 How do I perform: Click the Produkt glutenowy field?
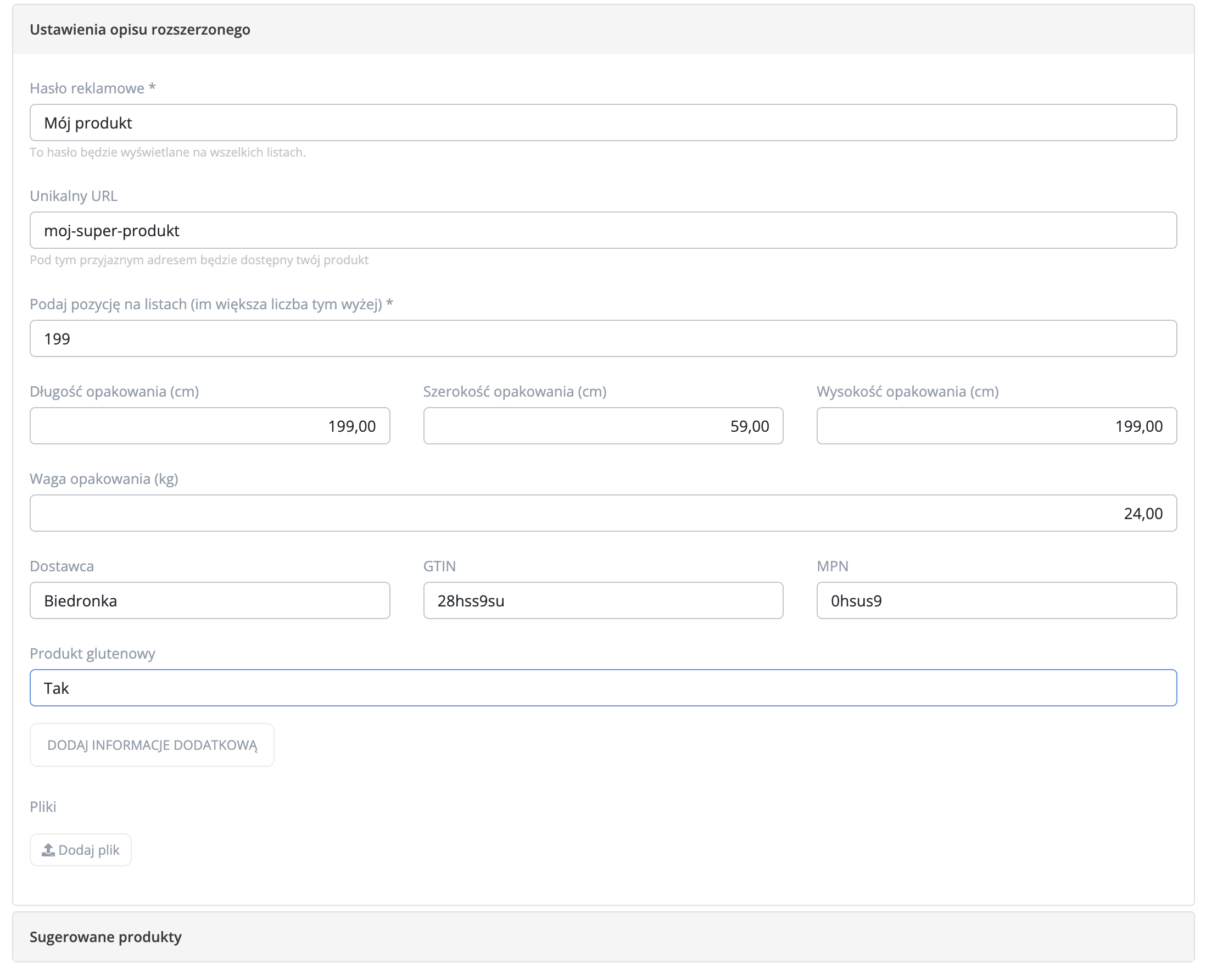click(602, 688)
